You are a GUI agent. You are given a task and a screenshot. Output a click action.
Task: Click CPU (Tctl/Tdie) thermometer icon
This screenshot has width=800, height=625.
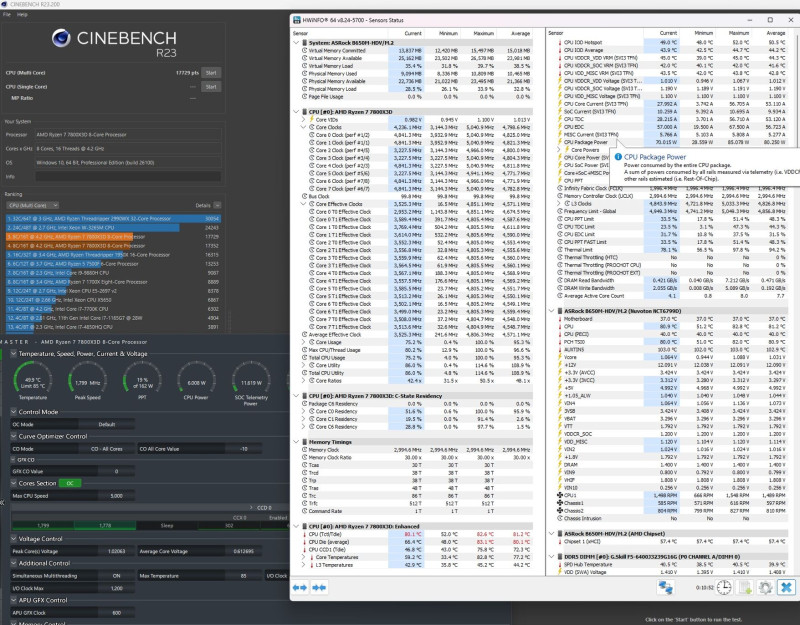click(x=305, y=534)
